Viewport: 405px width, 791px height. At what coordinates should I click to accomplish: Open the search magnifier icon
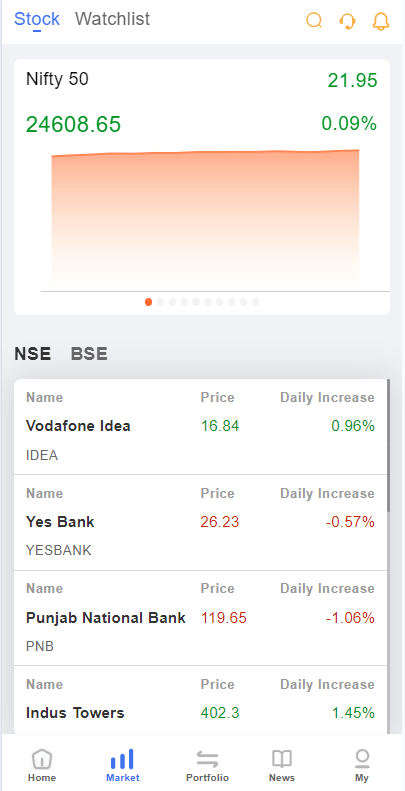coord(314,21)
